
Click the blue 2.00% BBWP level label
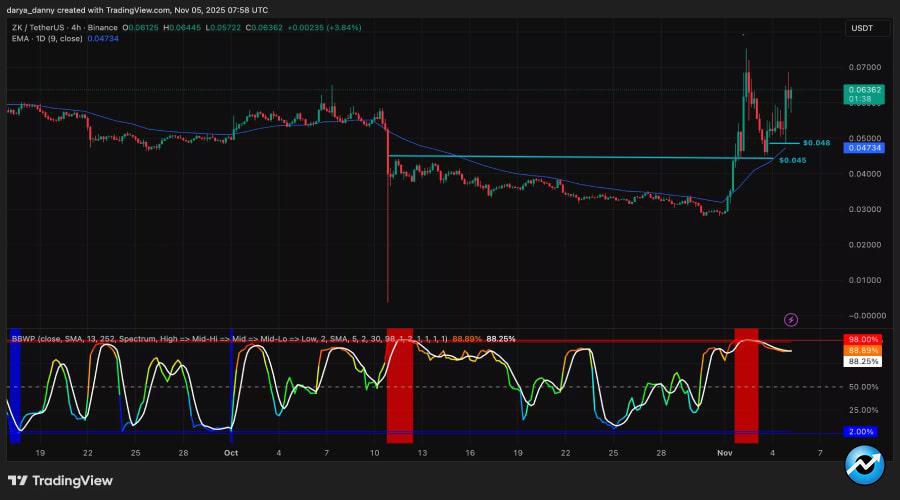click(x=862, y=432)
